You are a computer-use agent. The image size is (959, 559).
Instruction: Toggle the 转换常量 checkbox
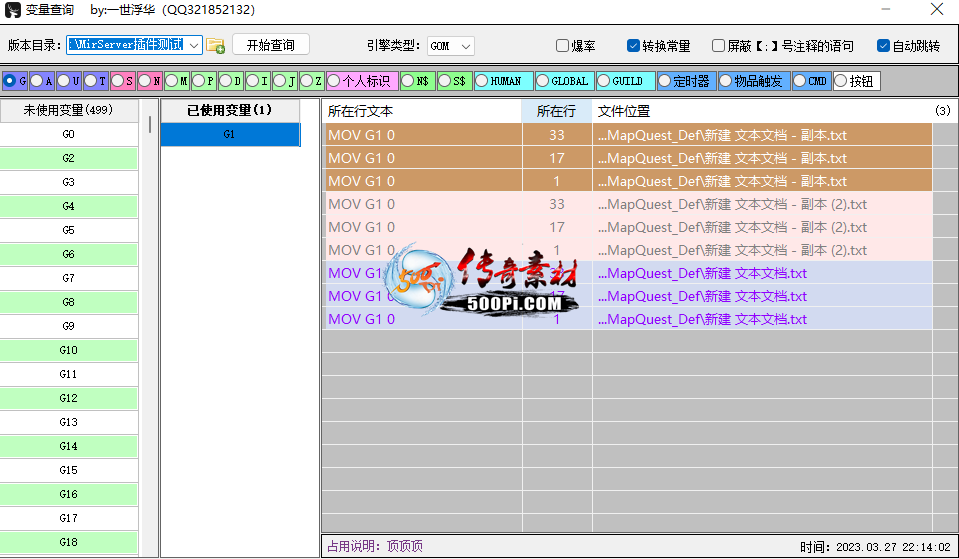633,45
